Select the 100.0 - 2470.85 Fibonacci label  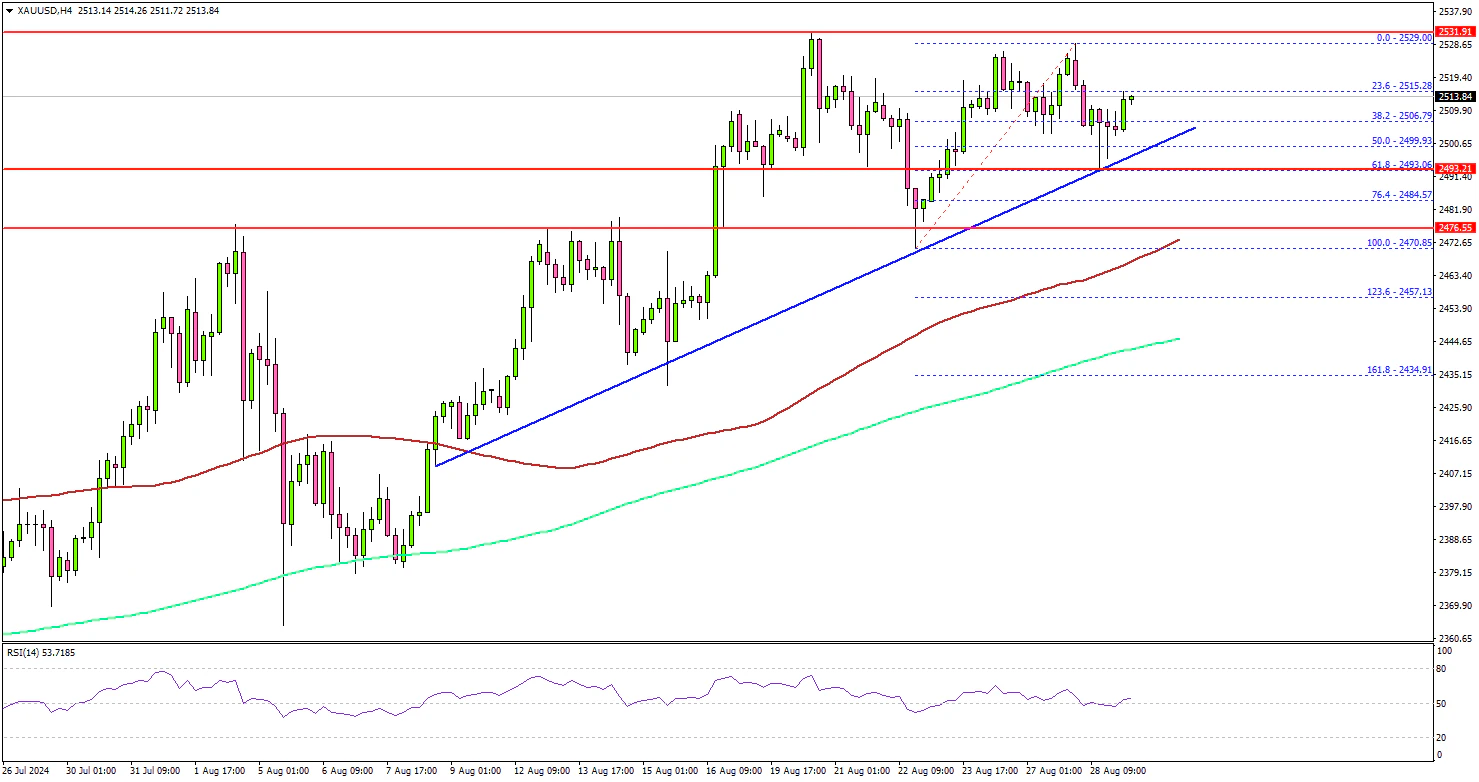tap(1400, 243)
